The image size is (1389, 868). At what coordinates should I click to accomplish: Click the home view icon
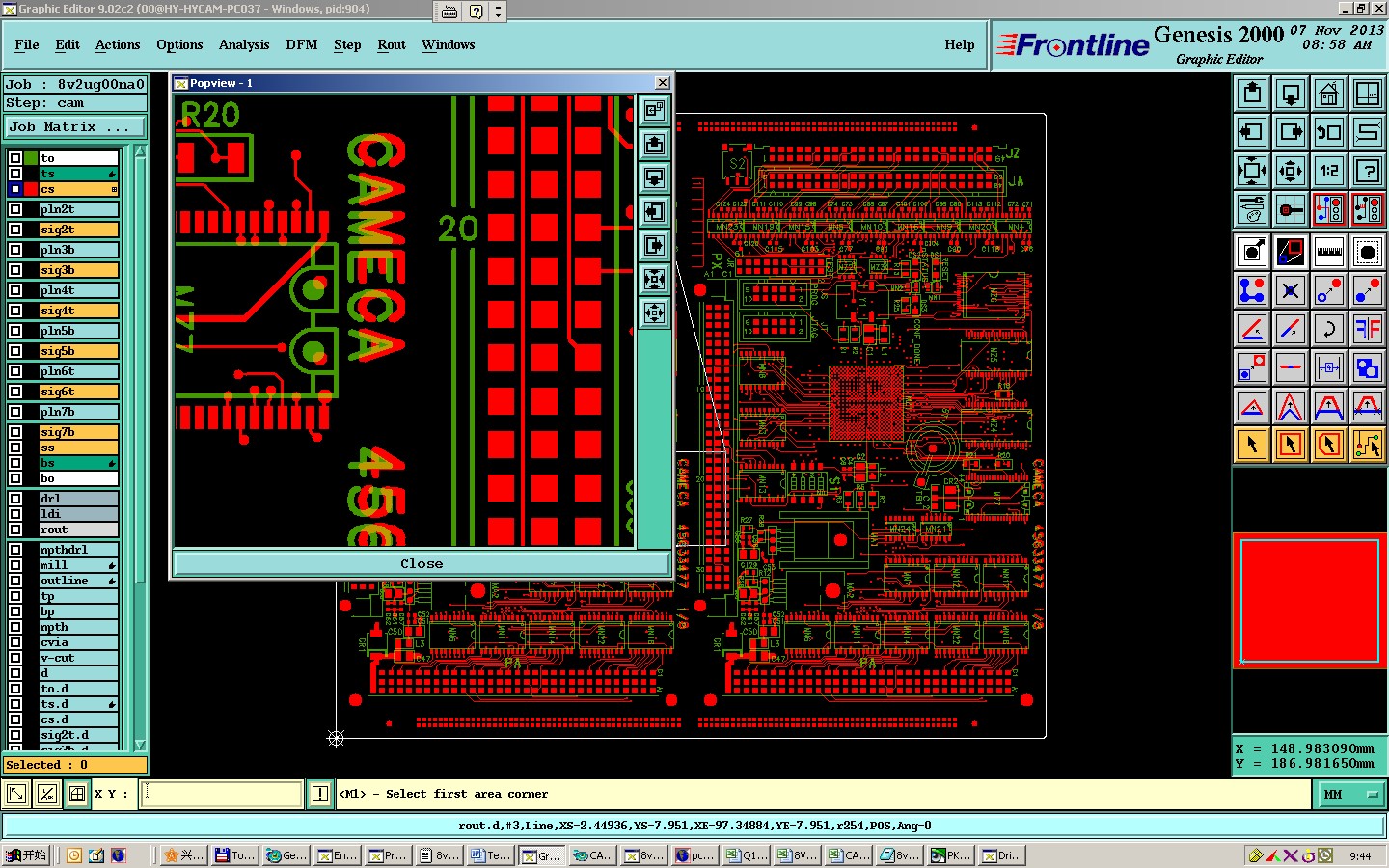tap(1329, 94)
